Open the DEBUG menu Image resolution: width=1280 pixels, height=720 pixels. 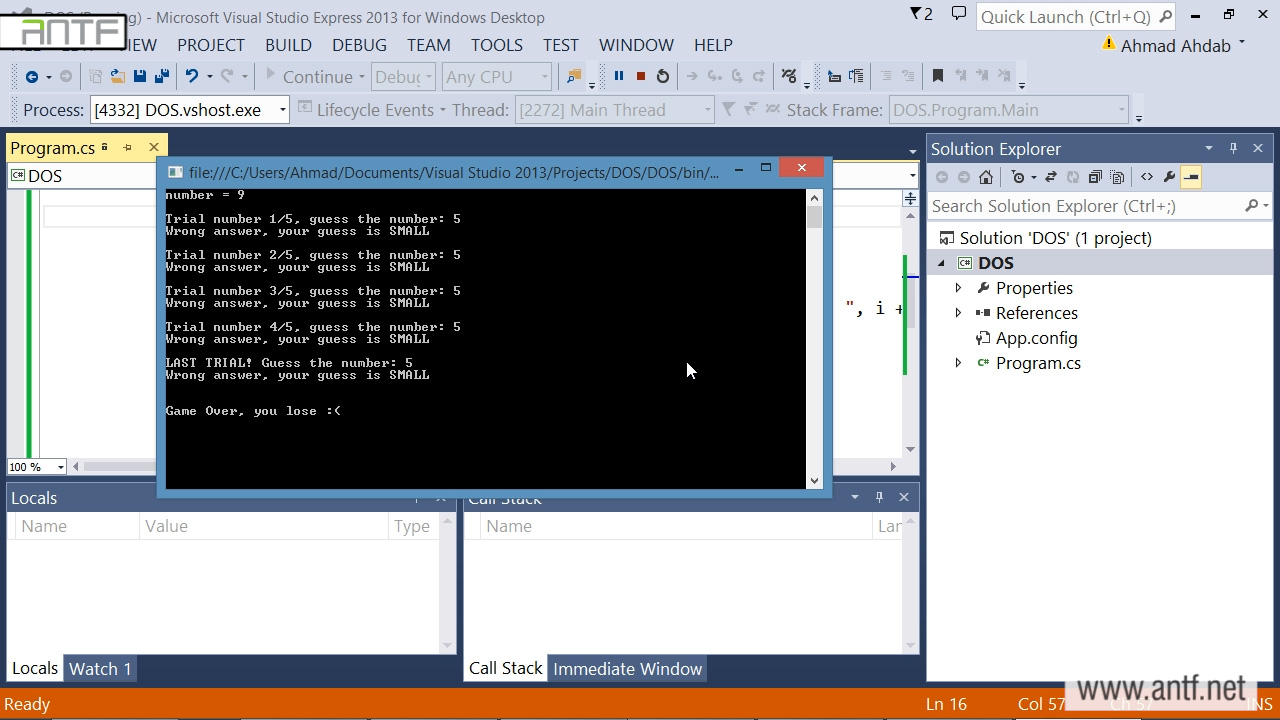point(359,45)
